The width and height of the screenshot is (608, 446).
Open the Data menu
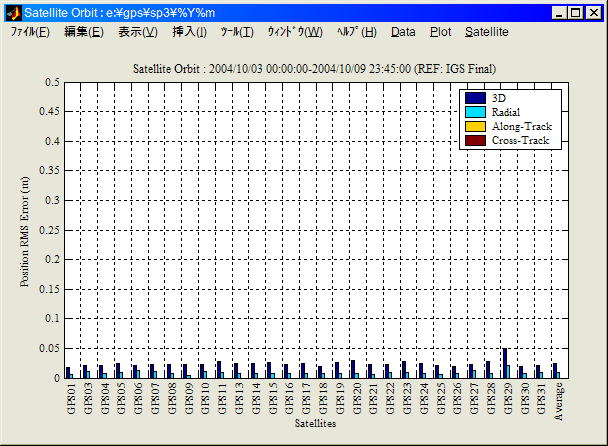(403, 32)
